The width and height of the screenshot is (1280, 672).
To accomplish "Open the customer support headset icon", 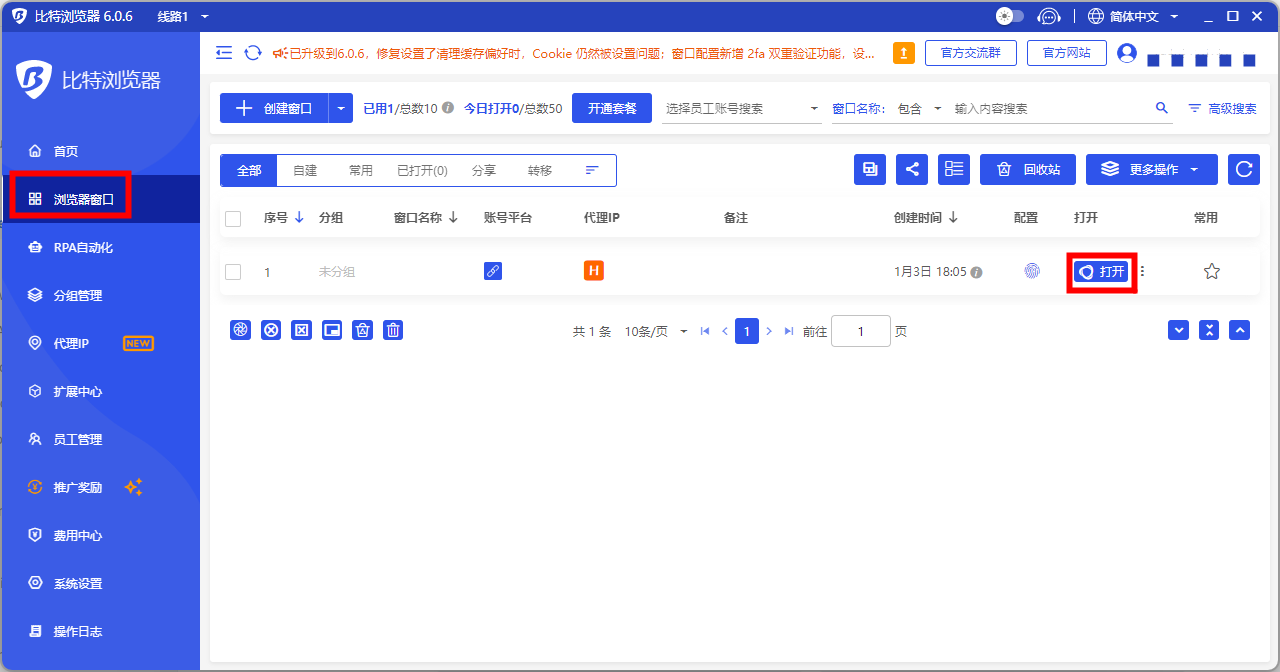I will [x=1048, y=16].
